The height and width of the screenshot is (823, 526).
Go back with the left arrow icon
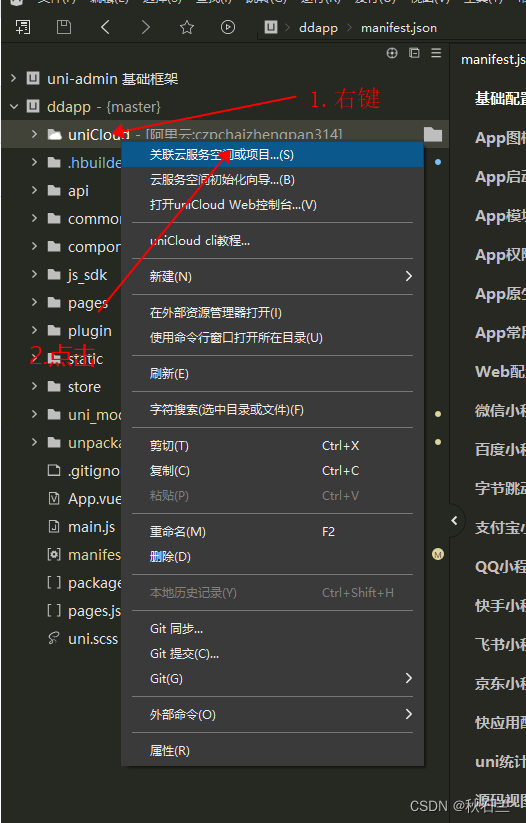click(105, 27)
